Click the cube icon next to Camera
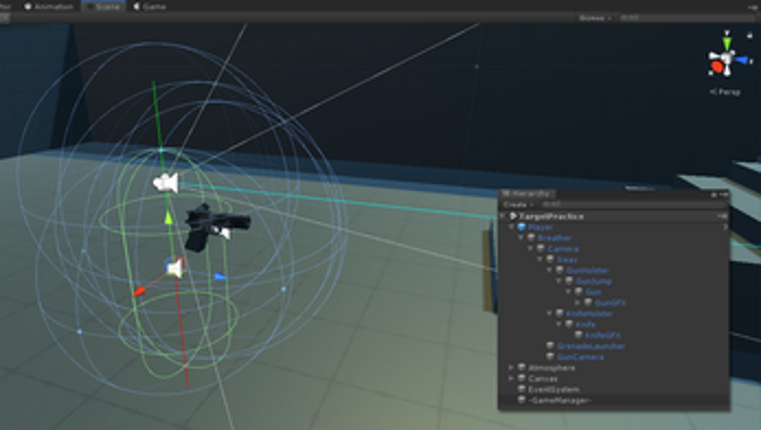Image resolution: width=761 pixels, height=430 pixels. pyautogui.click(x=541, y=248)
